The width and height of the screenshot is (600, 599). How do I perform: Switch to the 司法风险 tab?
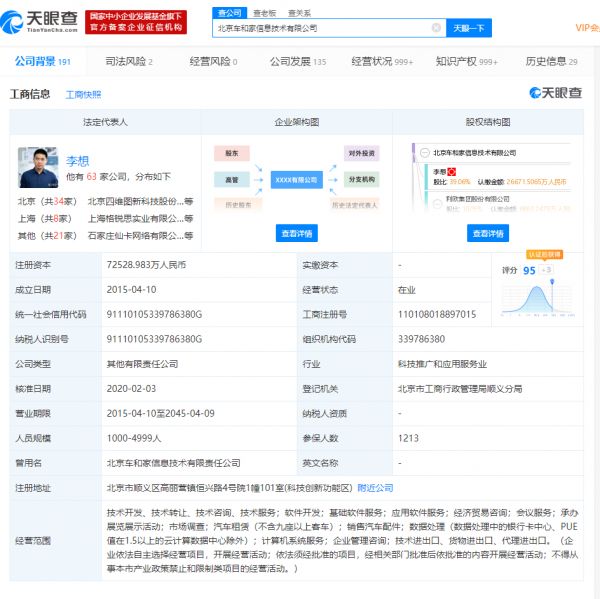[x=127, y=62]
